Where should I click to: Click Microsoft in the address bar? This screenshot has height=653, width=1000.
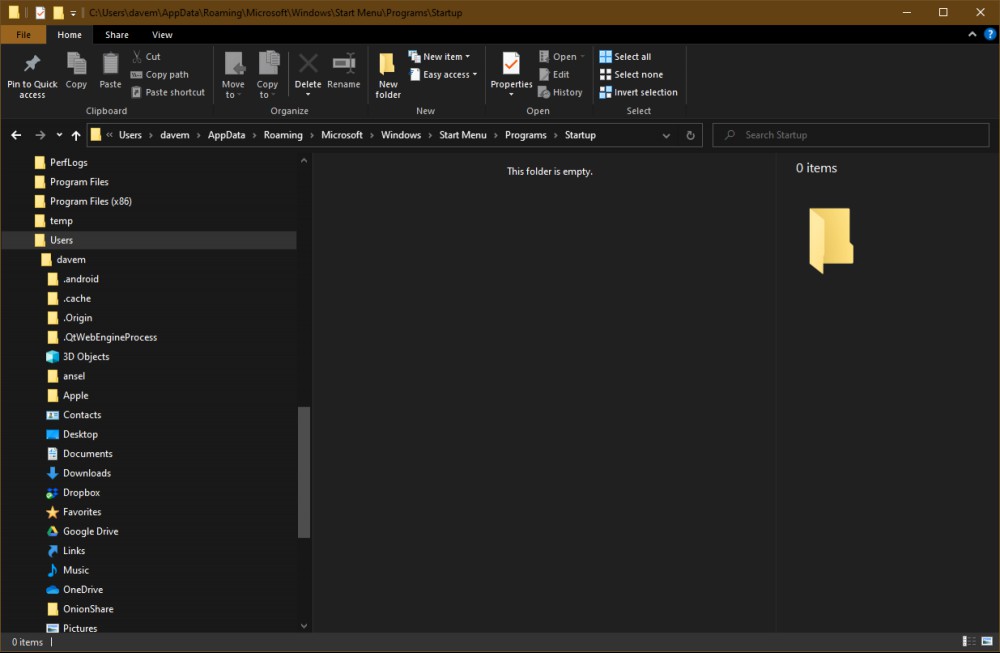[342, 135]
